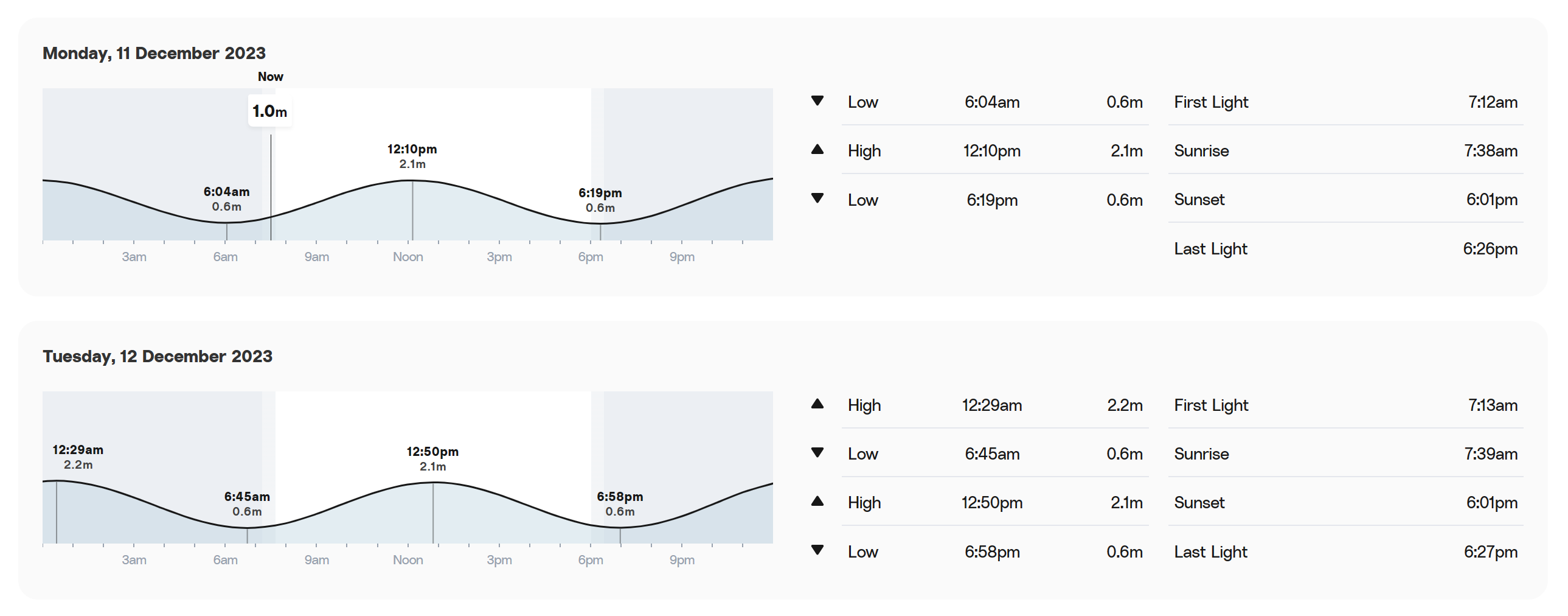Click the Tuesday, 12 December 2023 heading
This screenshot has width=1568, height=616.
[157, 356]
